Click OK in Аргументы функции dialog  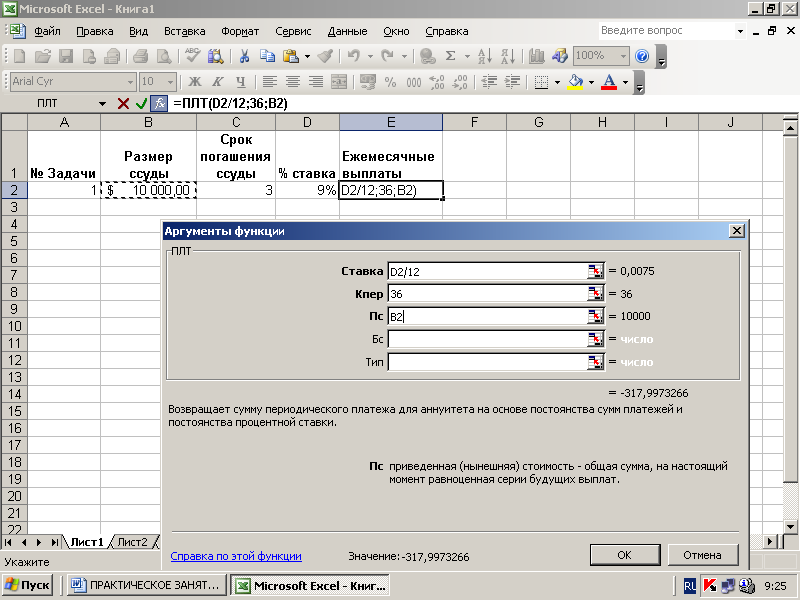(x=625, y=555)
